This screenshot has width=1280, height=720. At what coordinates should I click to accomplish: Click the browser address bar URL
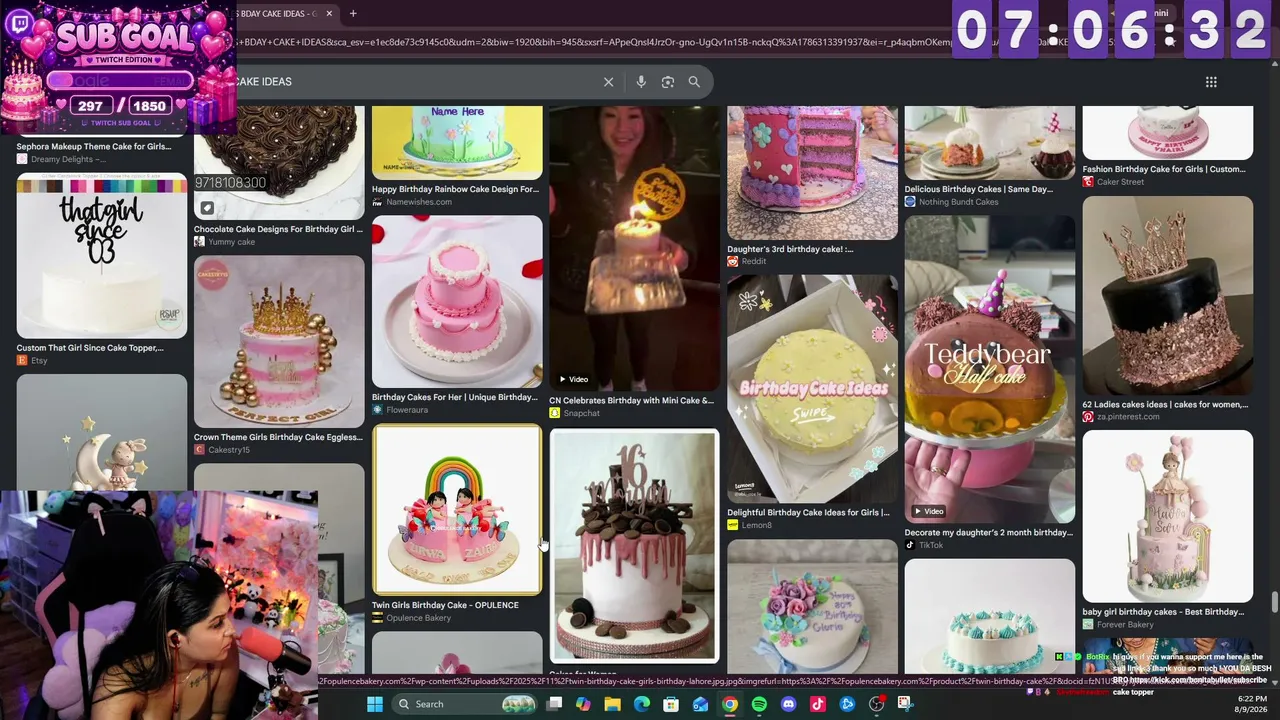click(594, 42)
